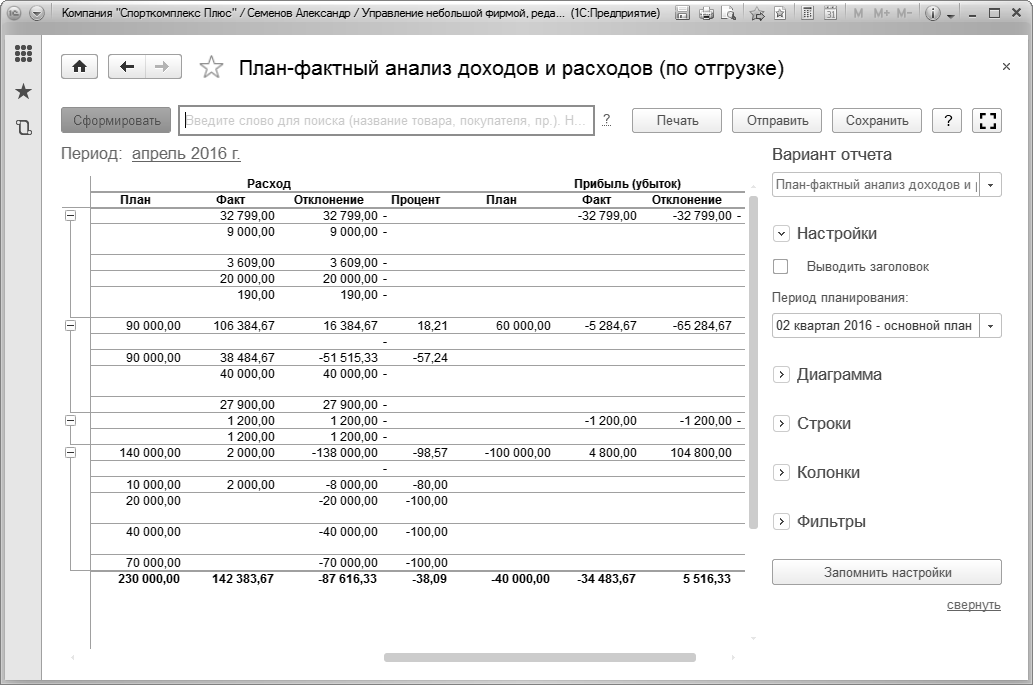Collapse the Настройки section
Viewport: 1033px width, 685px height.
click(781, 234)
